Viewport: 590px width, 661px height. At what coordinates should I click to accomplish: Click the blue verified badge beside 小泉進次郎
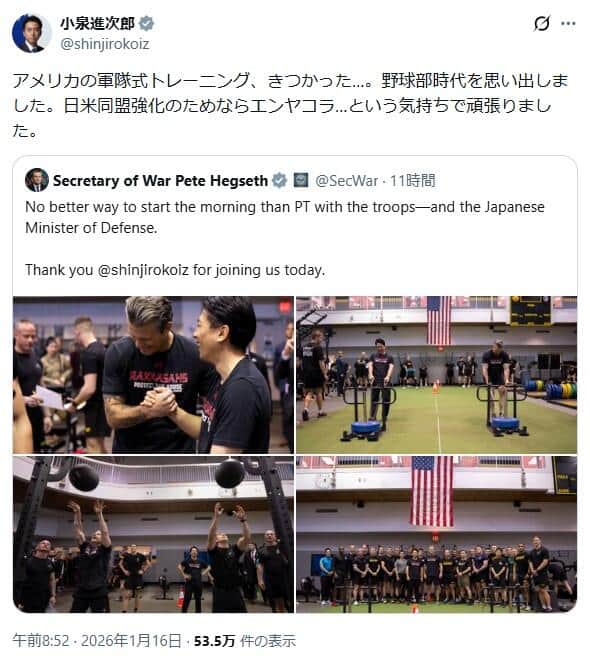pyautogui.click(x=146, y=24)
